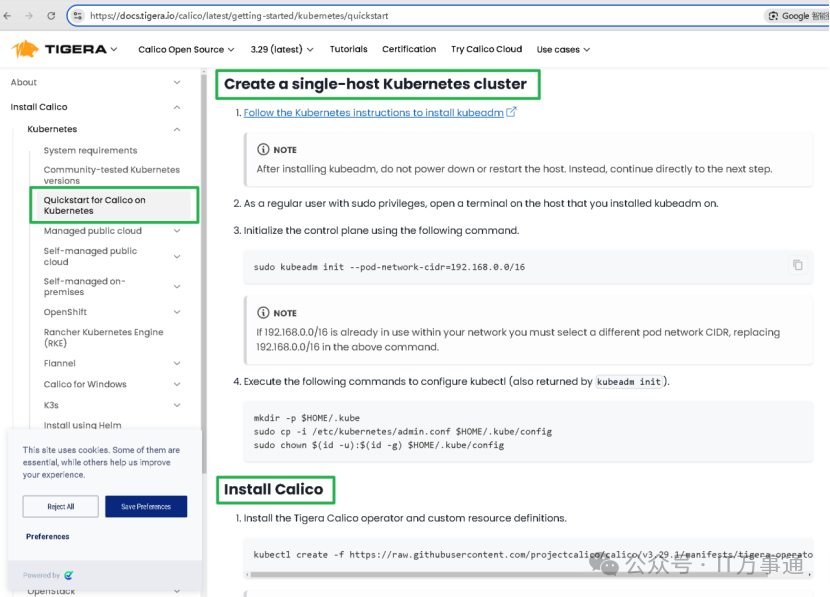Click the browser back arrow
Viewport: 830px width, 597px height.
7,16
